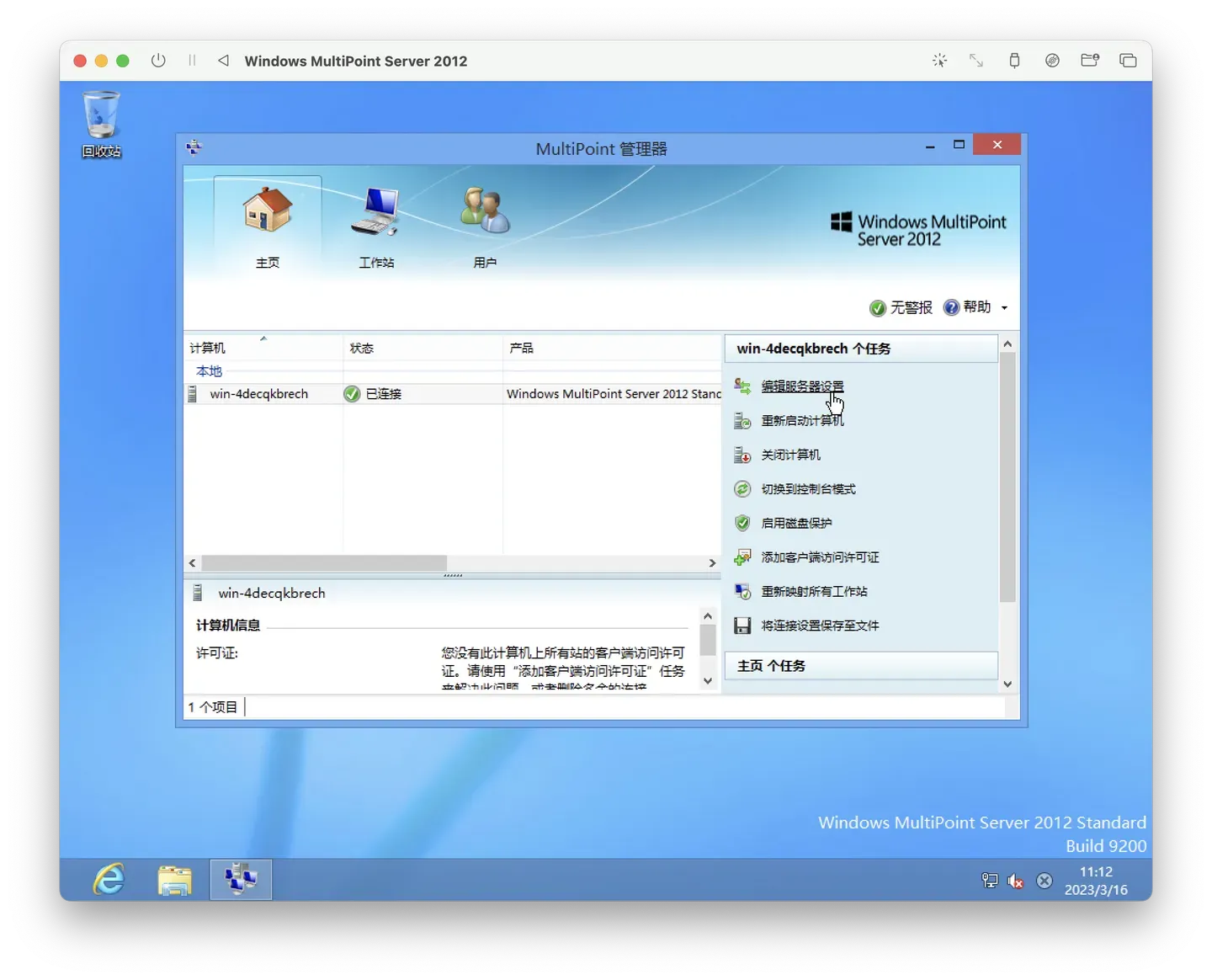This screenshot has width=1212, height=980.
Task: Open the 回收站 Recycle Bin desktop icon
Action: pyautogui.click(x=101, y=125)
